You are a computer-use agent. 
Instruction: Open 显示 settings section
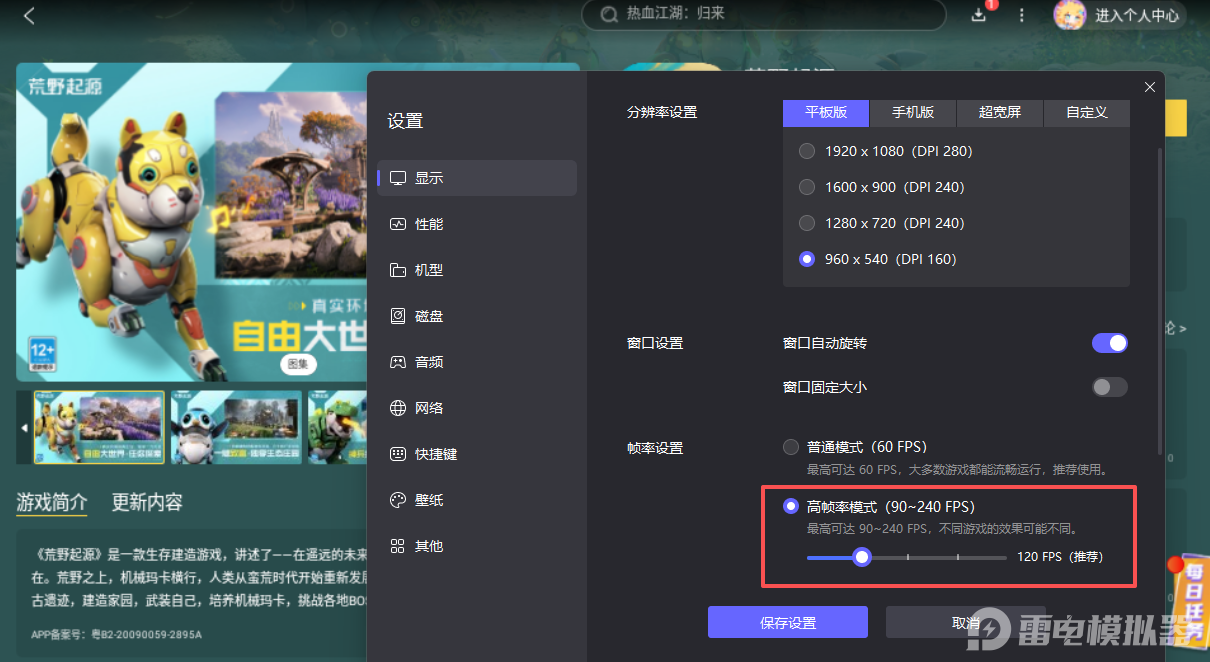pyautogui.click(x=477, y=178)
